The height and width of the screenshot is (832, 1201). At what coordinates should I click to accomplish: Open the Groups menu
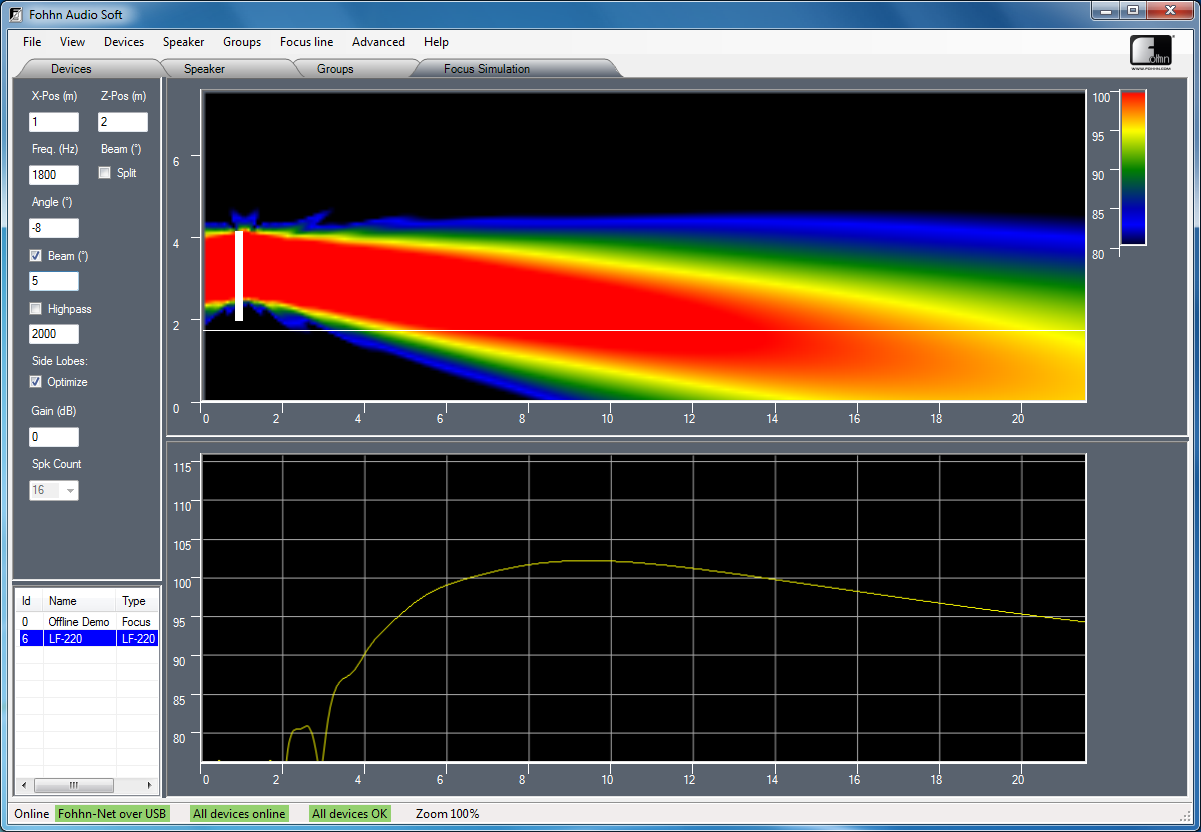pyautogui.click(x=242, y=42)
